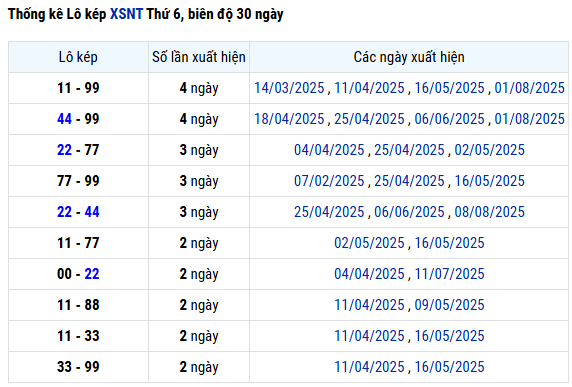Select the 'Số lần xuất hiện' column header

pos(199,57)
